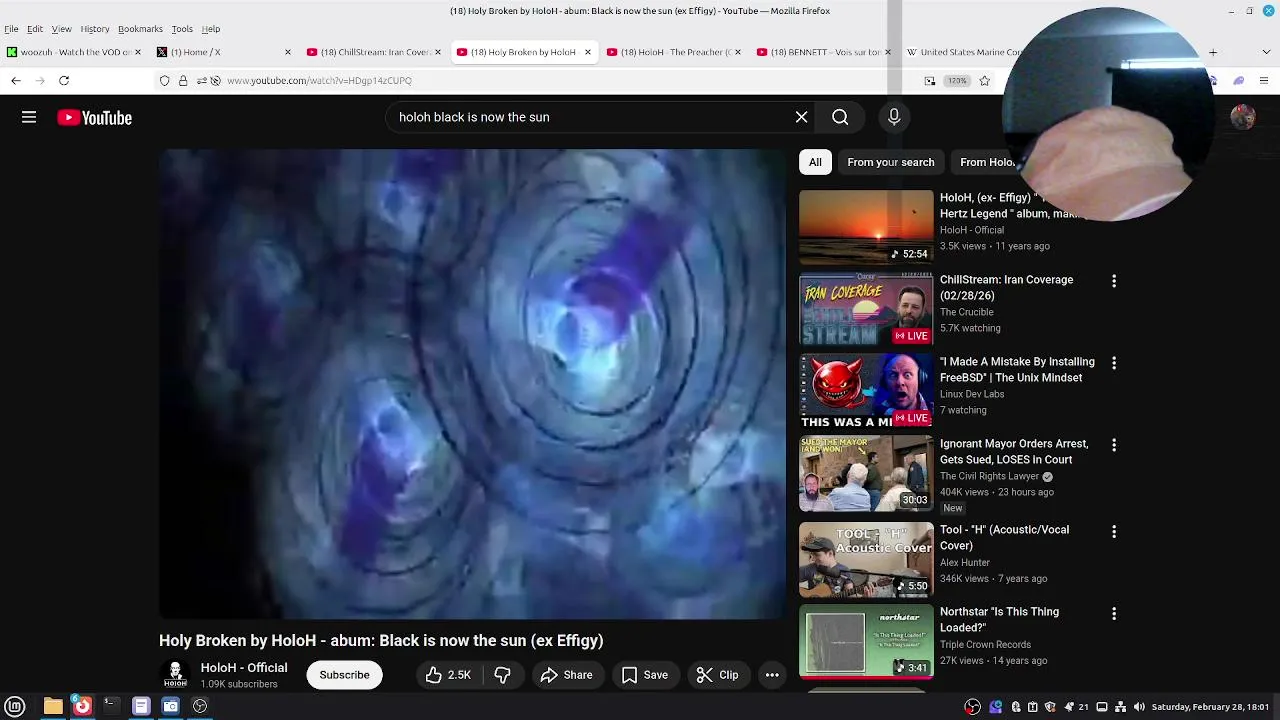The image size is (1280, 720).
Task: Open HoloH - Official channel avatar
Action: click(x=175, y=675)
